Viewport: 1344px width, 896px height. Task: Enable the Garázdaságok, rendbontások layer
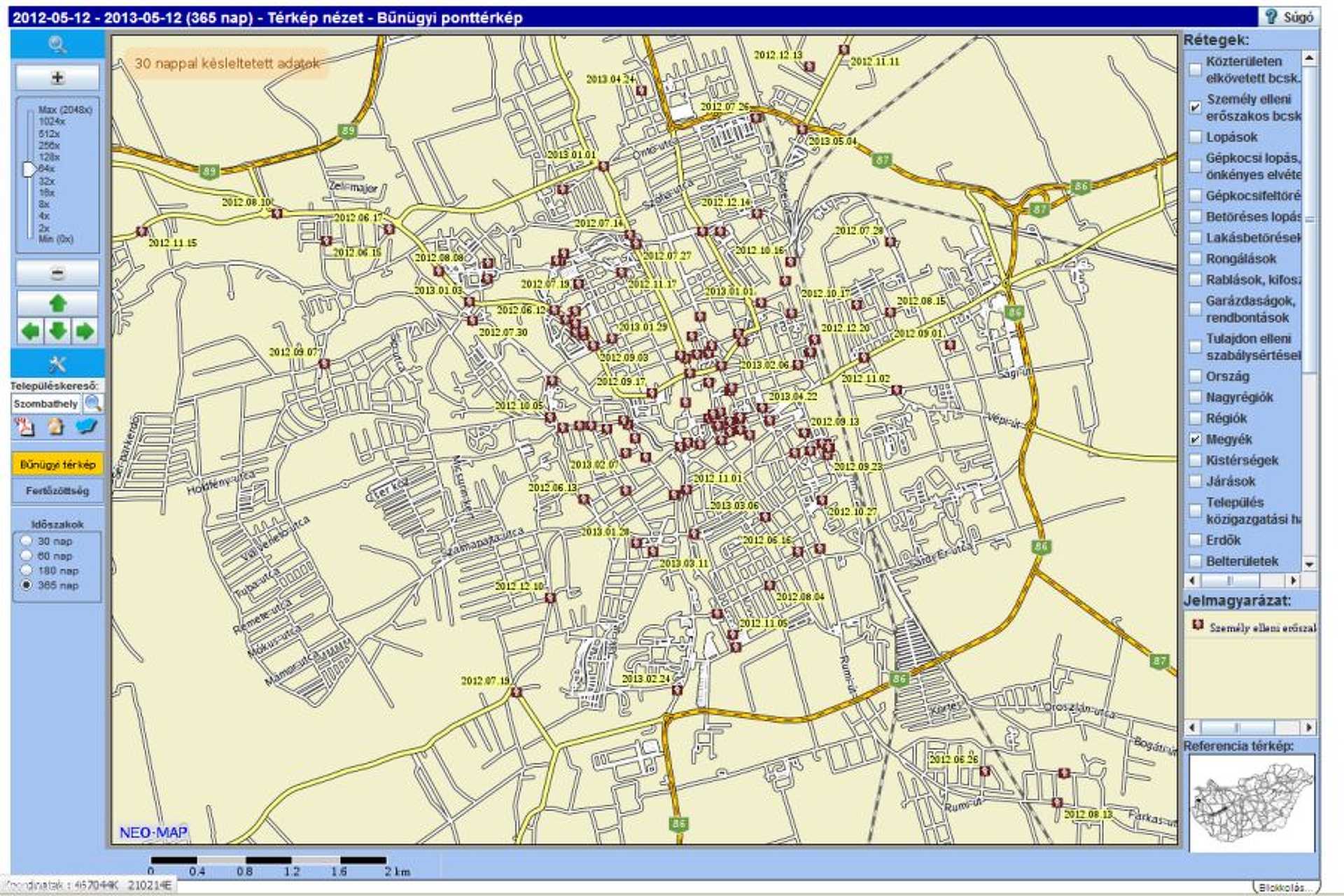pos(1196,309)
